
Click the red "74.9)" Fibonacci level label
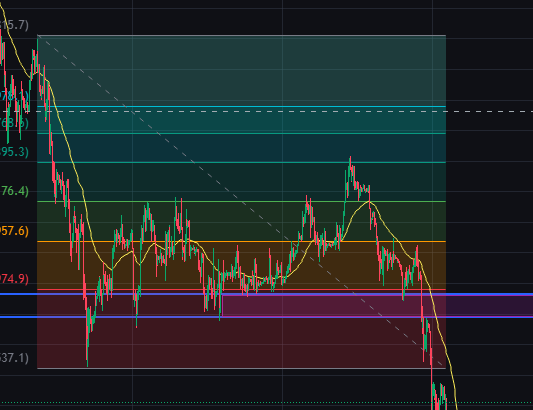14,279
